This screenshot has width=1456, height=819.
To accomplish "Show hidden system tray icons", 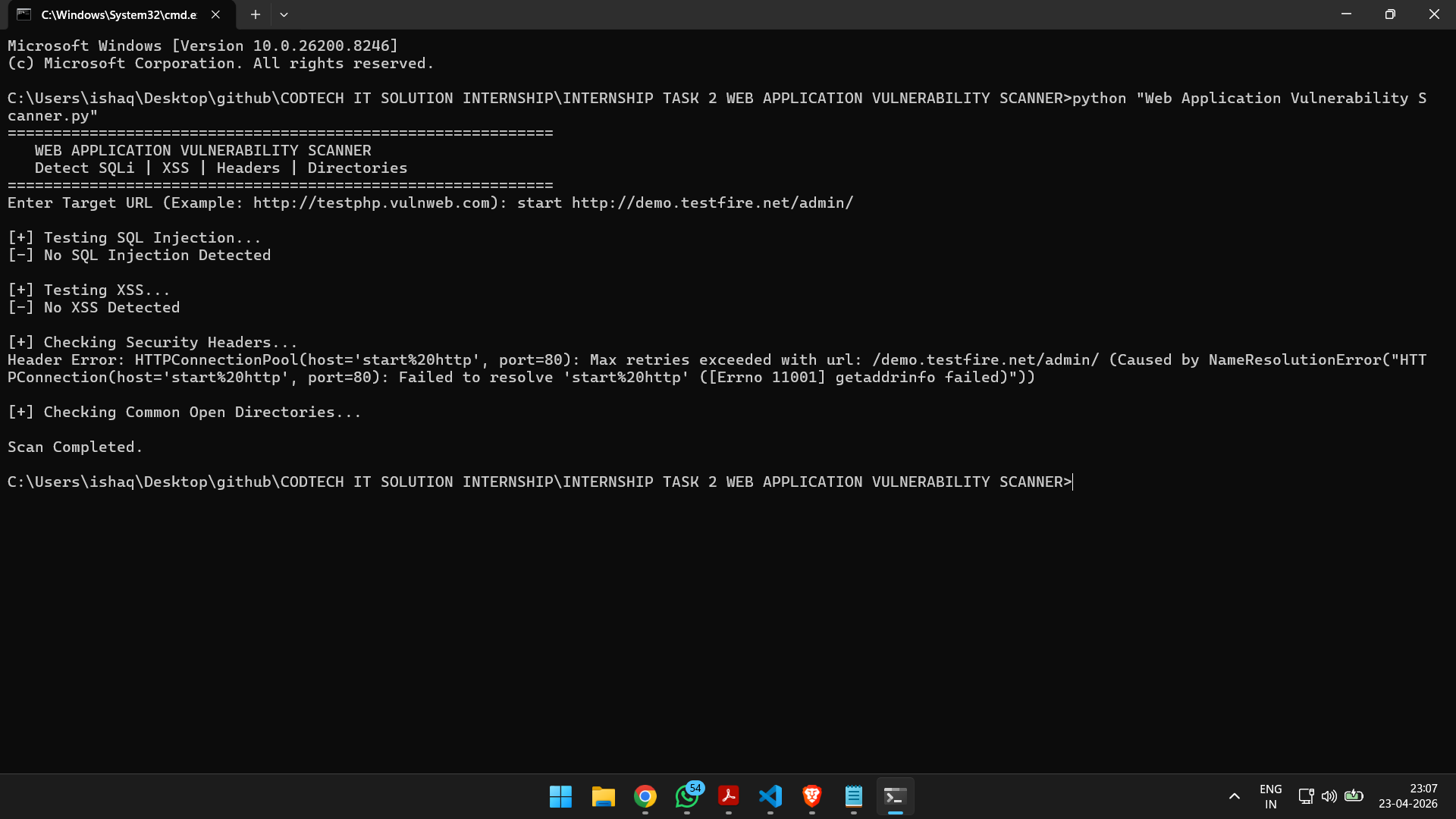I will (1235, 796).
